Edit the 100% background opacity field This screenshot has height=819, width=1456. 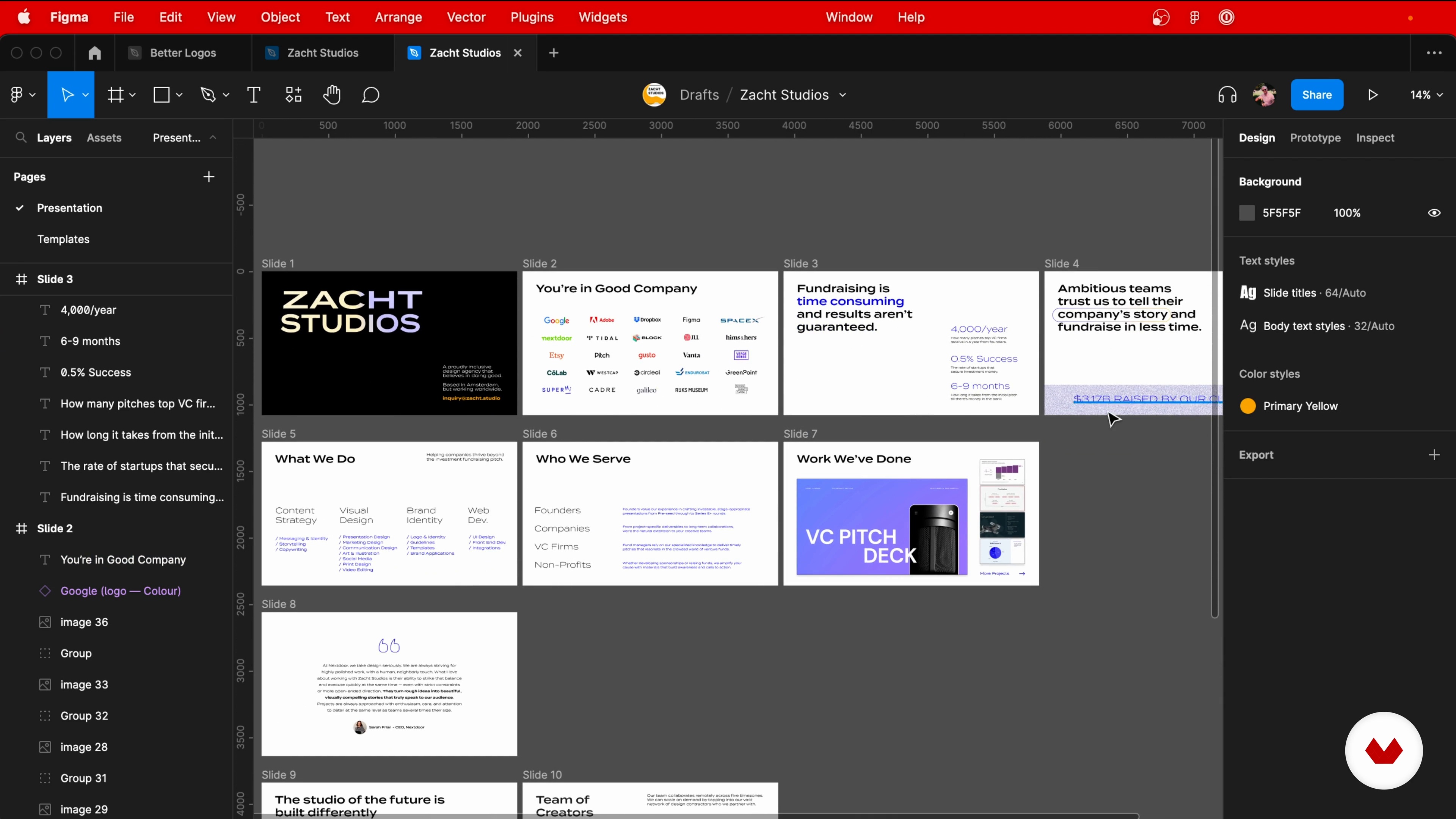1346,213
